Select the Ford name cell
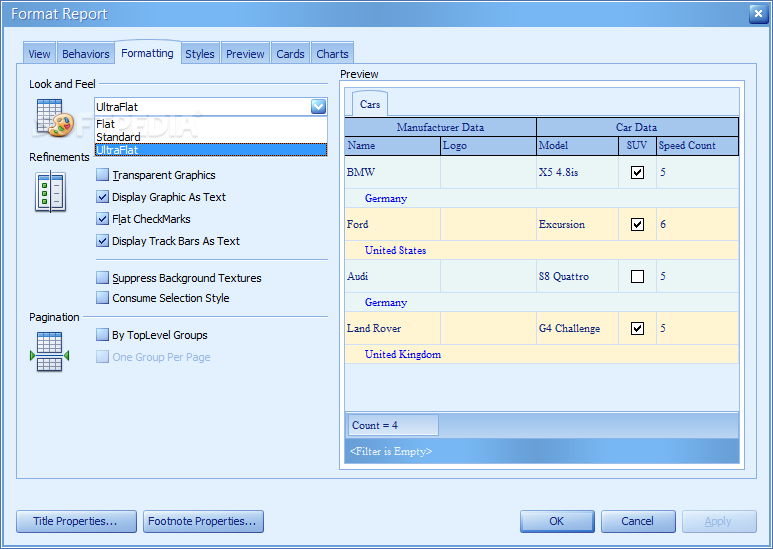The width and height of the screenshot is (773, 549). [x=392, y=224]
